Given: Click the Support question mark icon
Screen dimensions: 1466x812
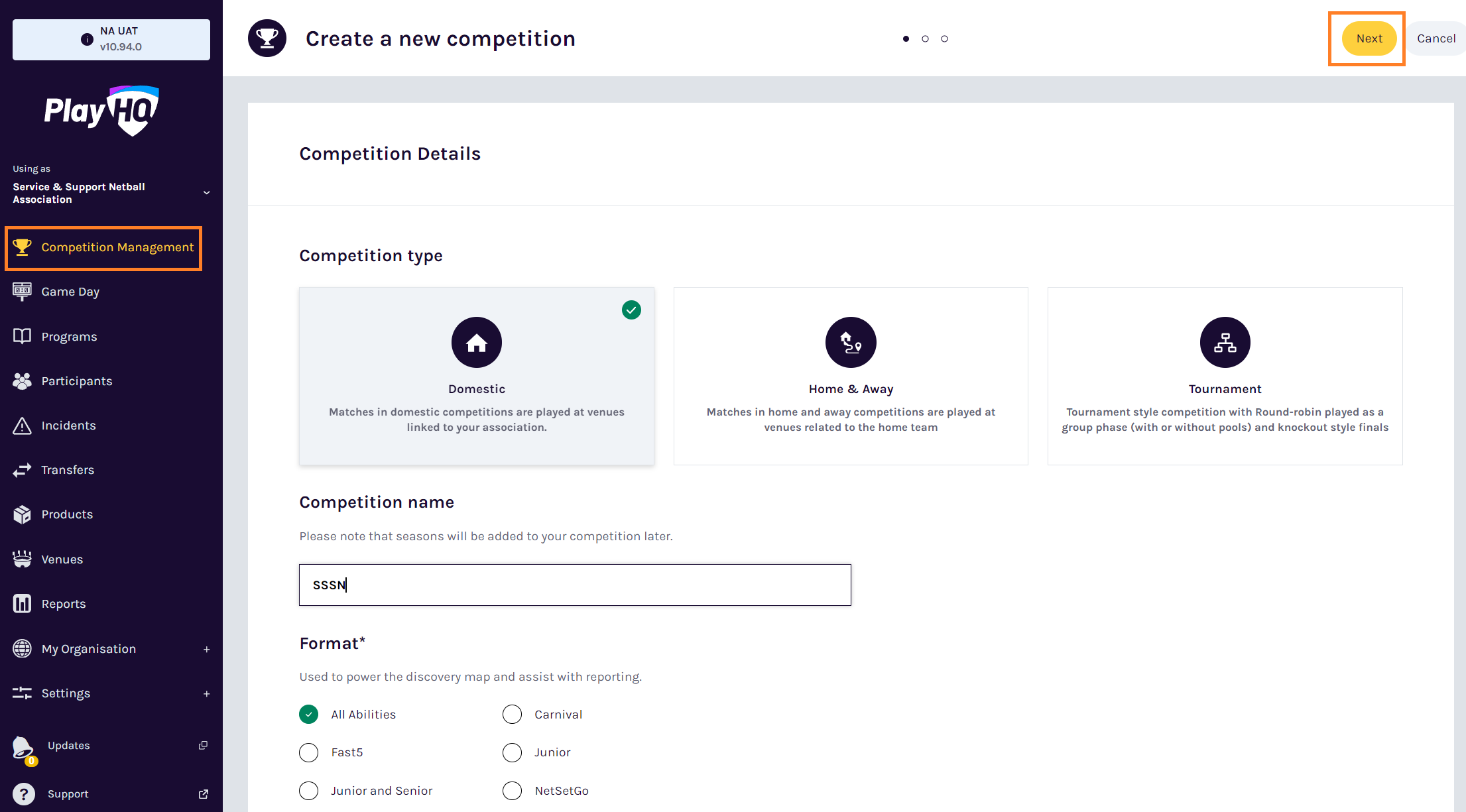Looking at the screenshot, I should 23,794.
